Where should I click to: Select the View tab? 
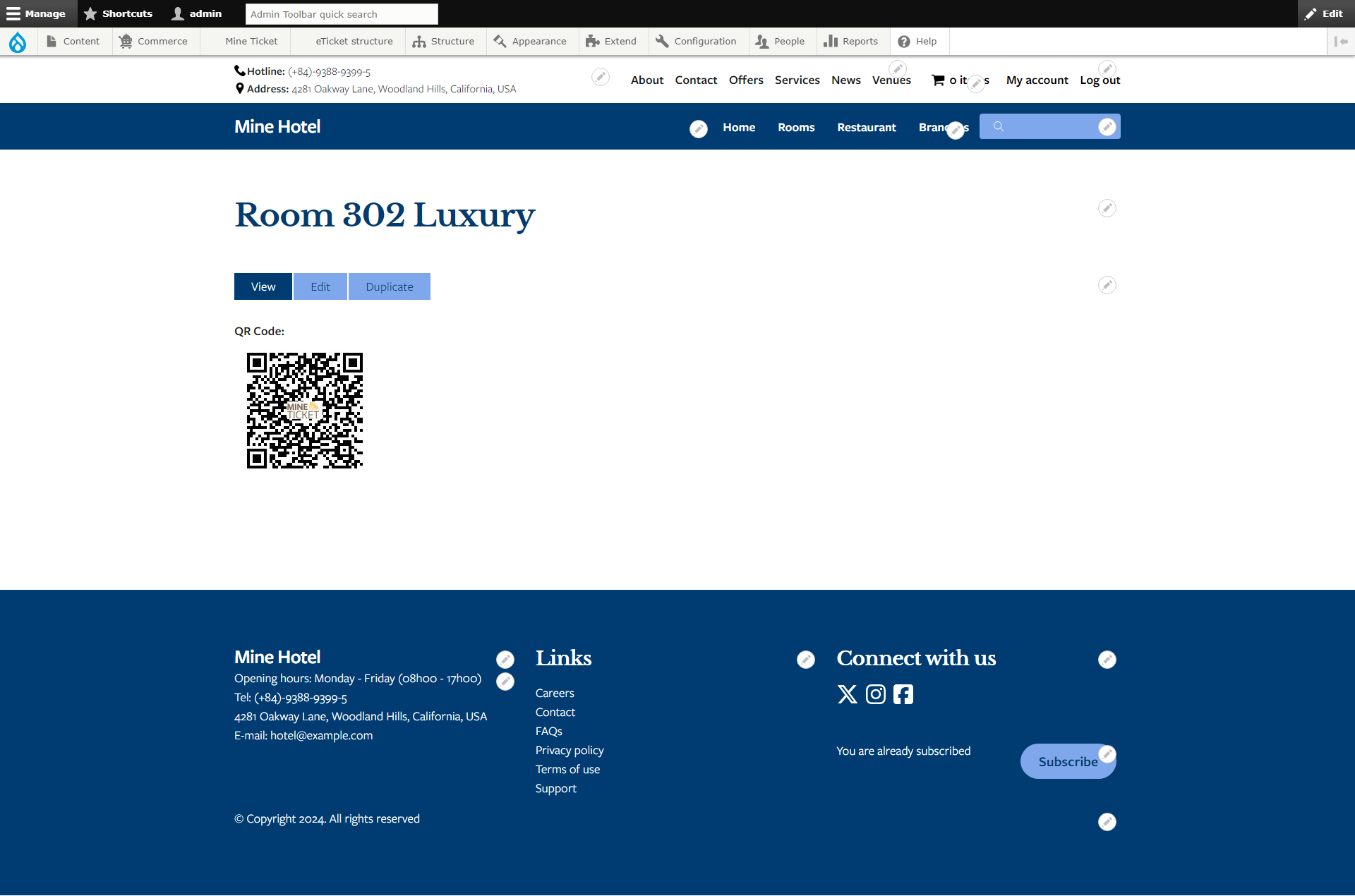(263, 286)
